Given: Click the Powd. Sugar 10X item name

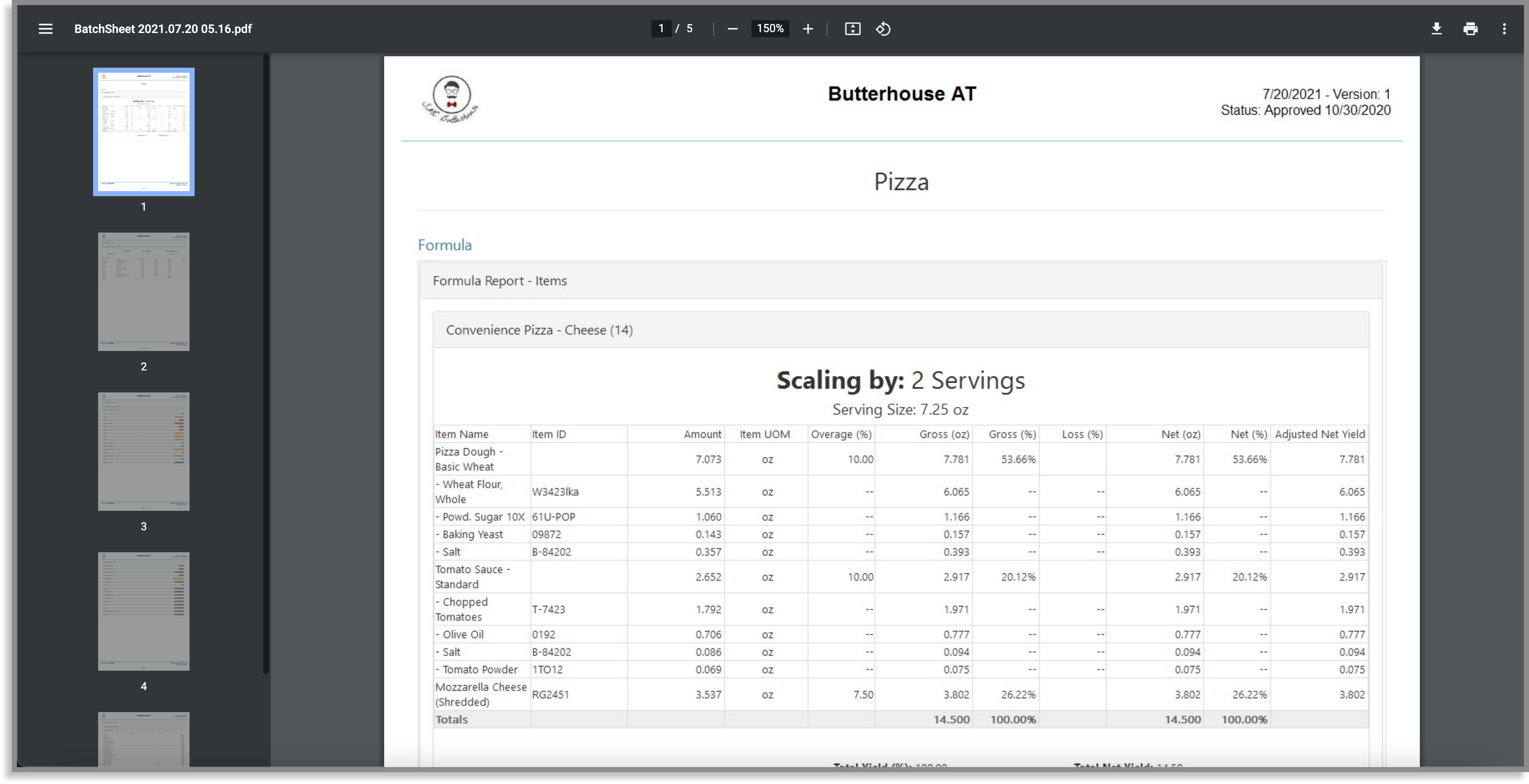Looking at the screenshot, I should pyautogui.click(x=480, y=517).
